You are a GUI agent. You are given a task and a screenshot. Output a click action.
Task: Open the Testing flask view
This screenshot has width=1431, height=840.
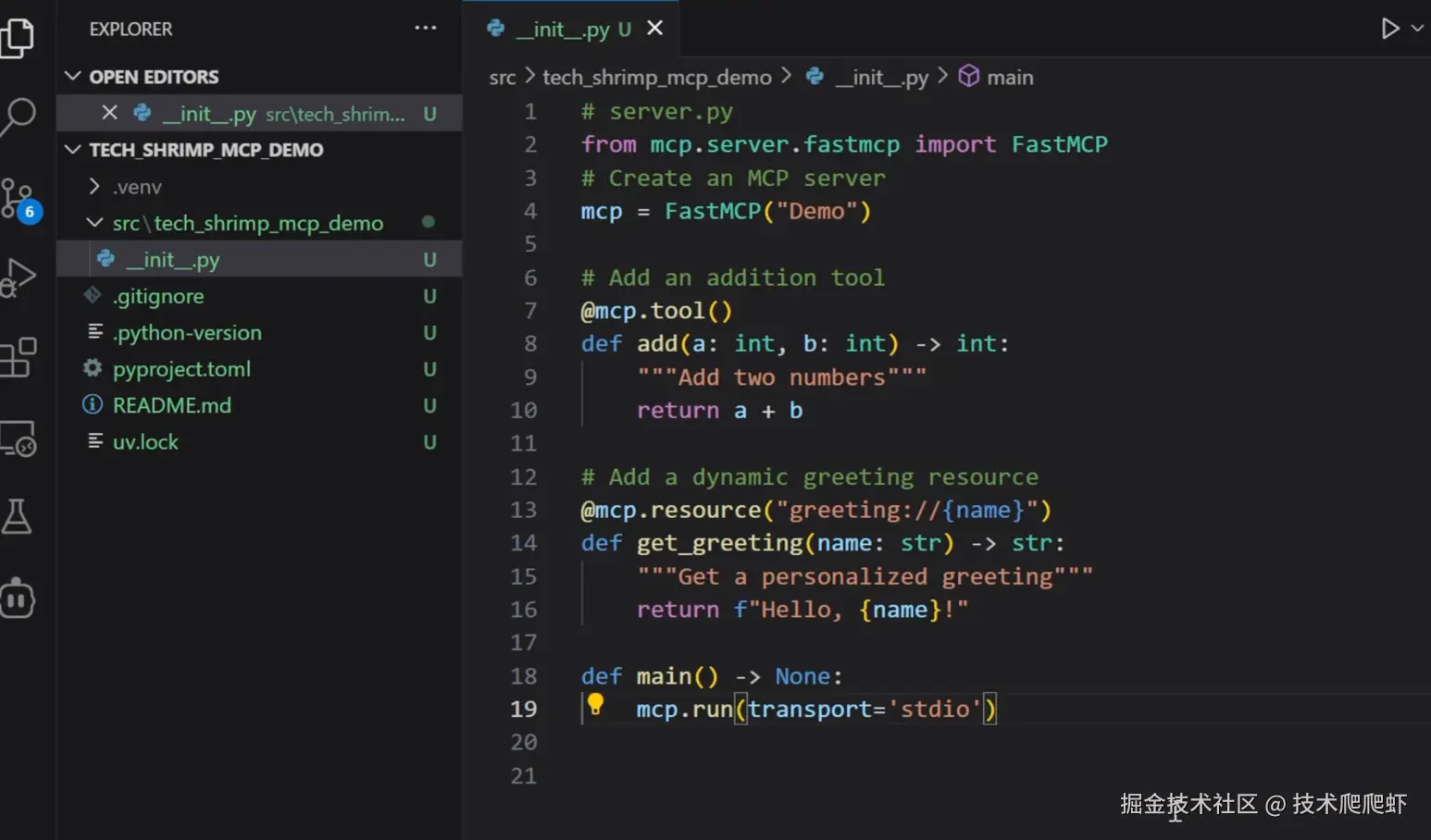click(17, 516)
